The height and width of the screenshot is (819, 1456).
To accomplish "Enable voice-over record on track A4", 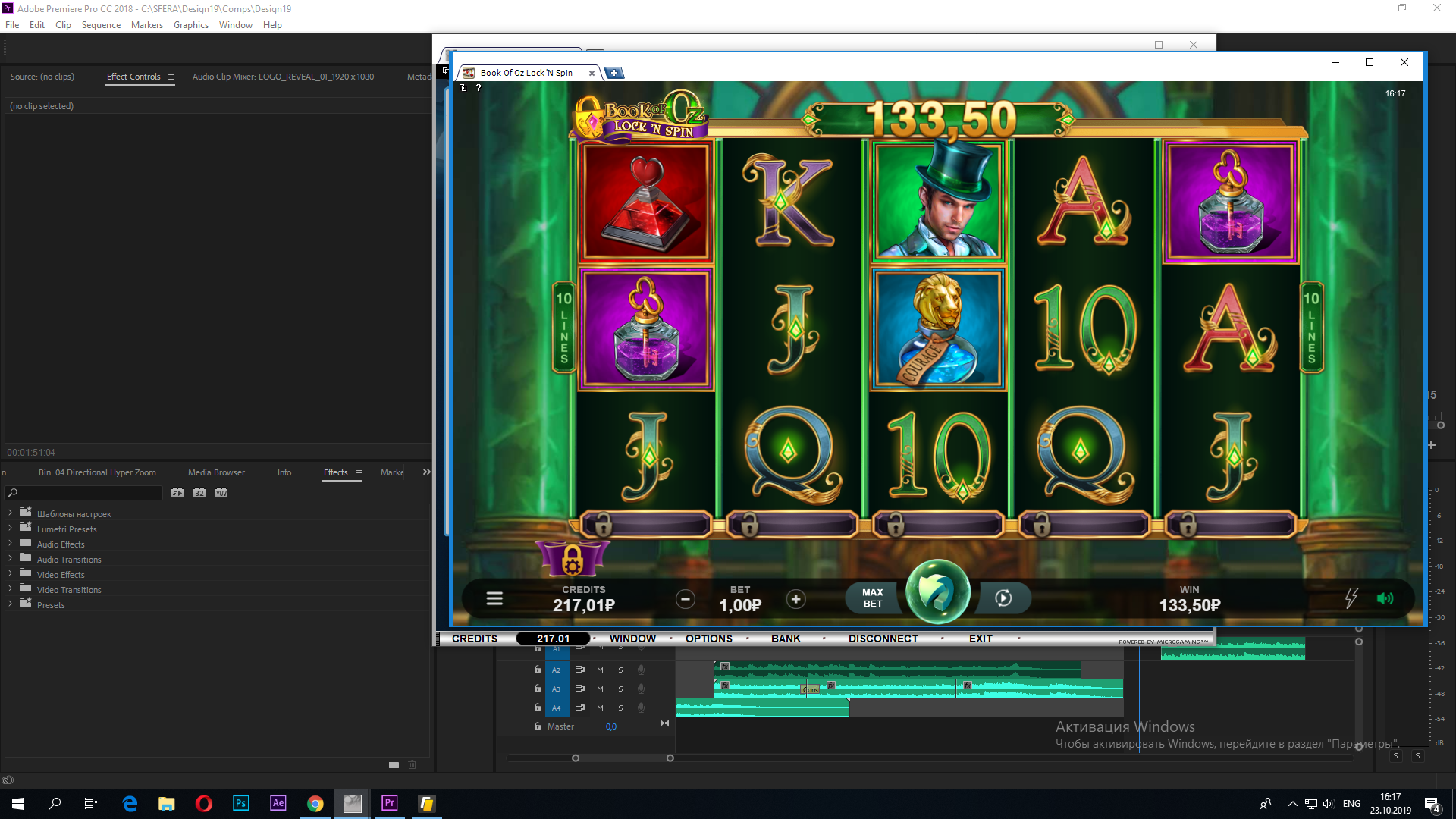I will point(641,708).
